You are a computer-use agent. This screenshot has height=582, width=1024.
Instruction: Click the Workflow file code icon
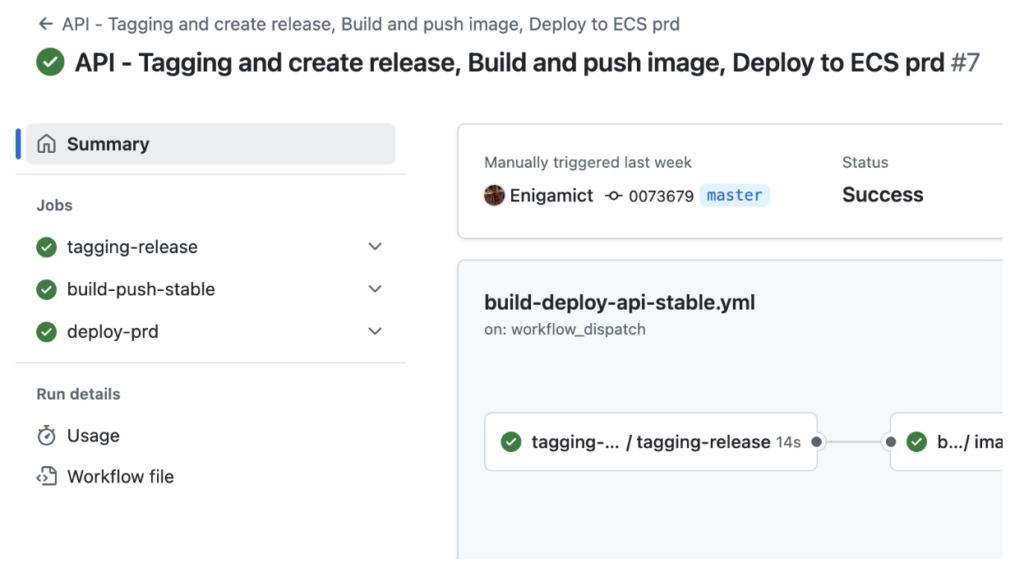point(46,477)
